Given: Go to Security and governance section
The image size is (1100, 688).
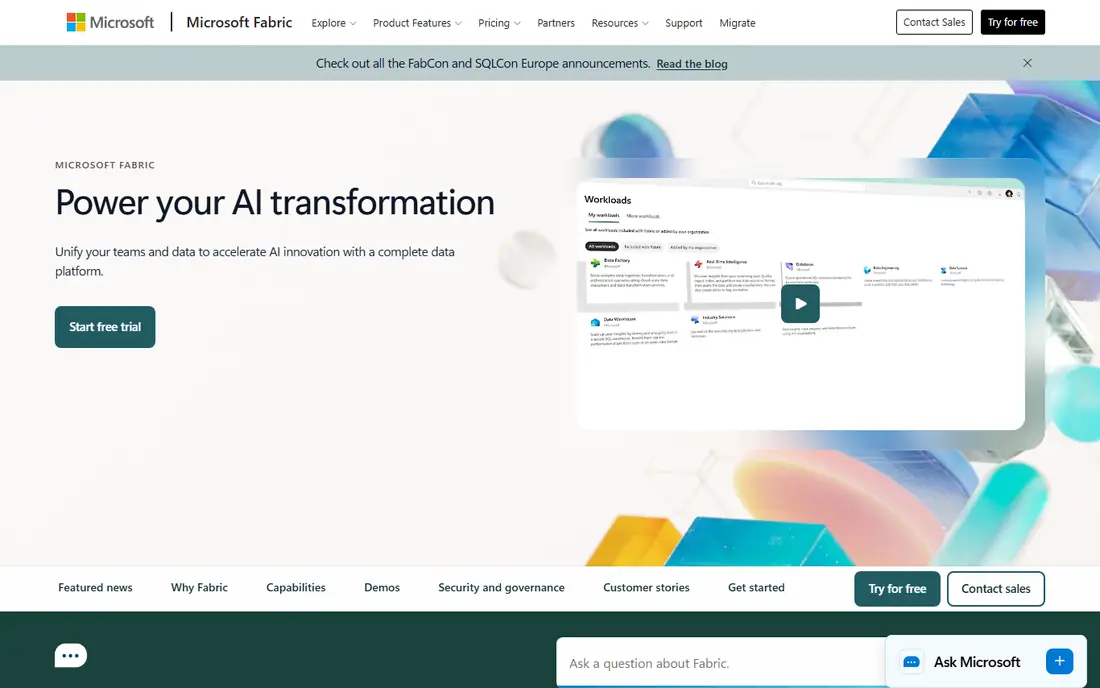Looking at the screenshot, I should coord(501,588).
